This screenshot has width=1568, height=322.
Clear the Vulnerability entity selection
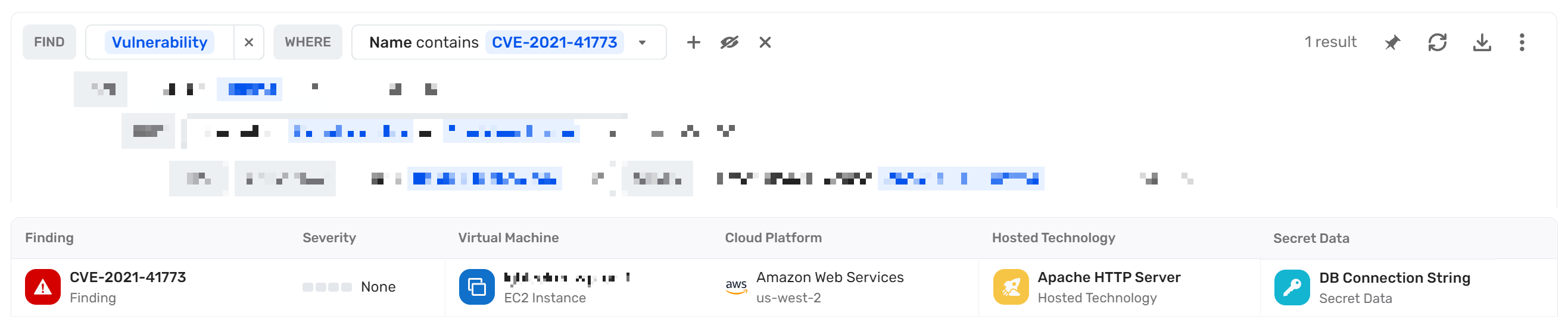click(x=249, y=42)
